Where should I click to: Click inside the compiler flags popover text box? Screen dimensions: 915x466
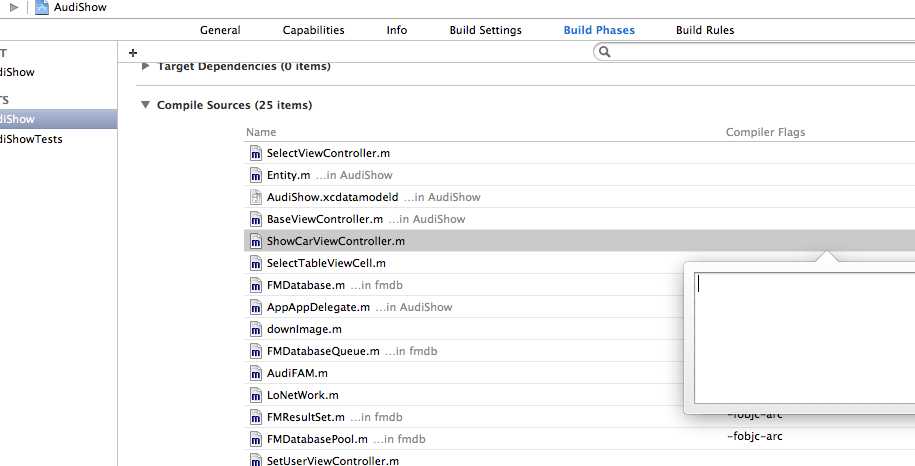805,337
